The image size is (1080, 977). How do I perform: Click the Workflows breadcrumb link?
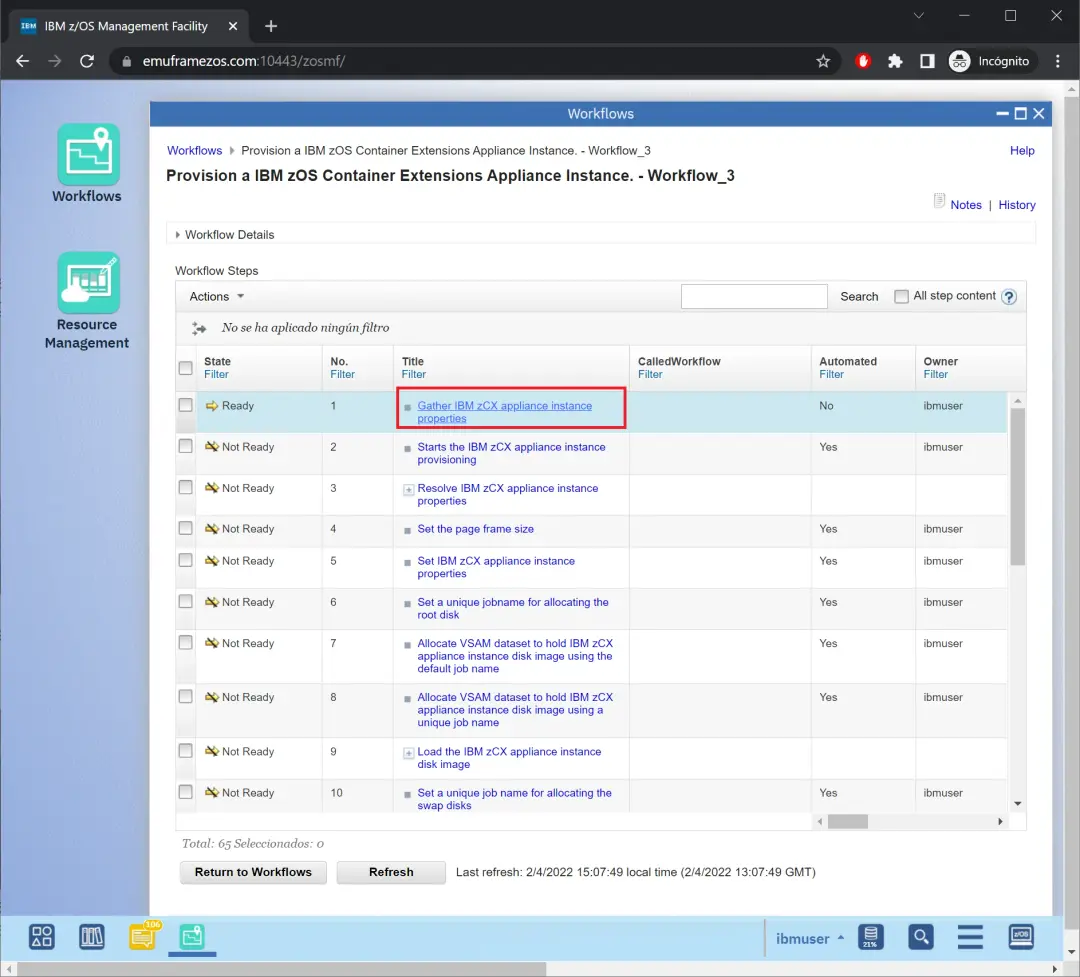coord(195,150)
